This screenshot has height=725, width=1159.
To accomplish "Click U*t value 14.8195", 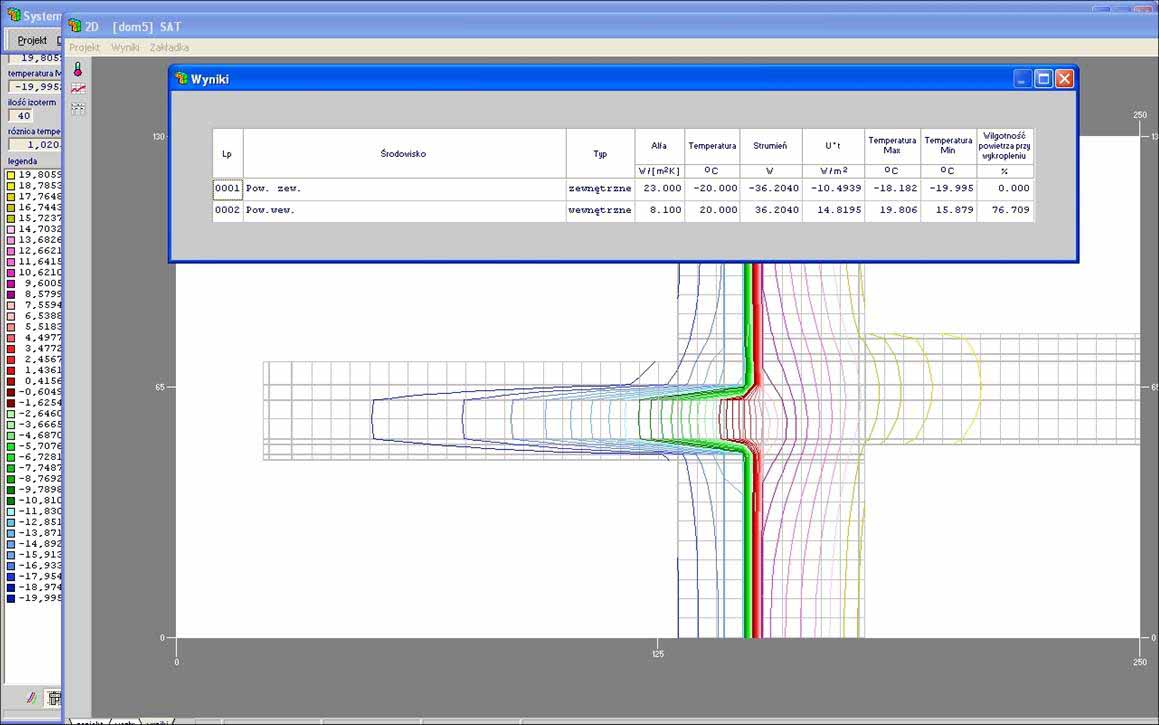I will pos(833,210).
